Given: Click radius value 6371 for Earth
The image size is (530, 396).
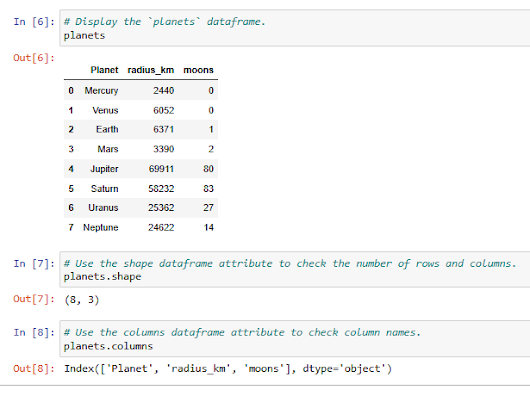Looking at the screenshot, I should (x=164, y=129).
